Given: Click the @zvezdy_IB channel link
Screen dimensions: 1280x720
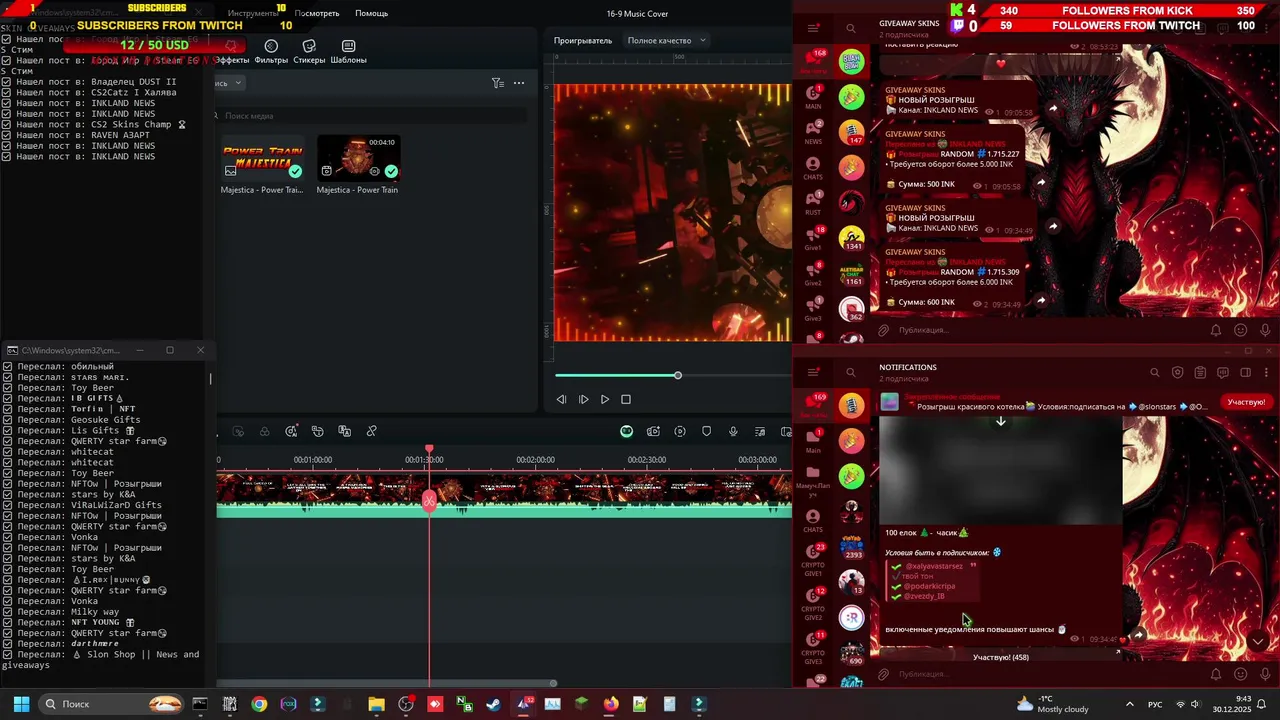Looking at the screenshot, I should pos(924,596).
